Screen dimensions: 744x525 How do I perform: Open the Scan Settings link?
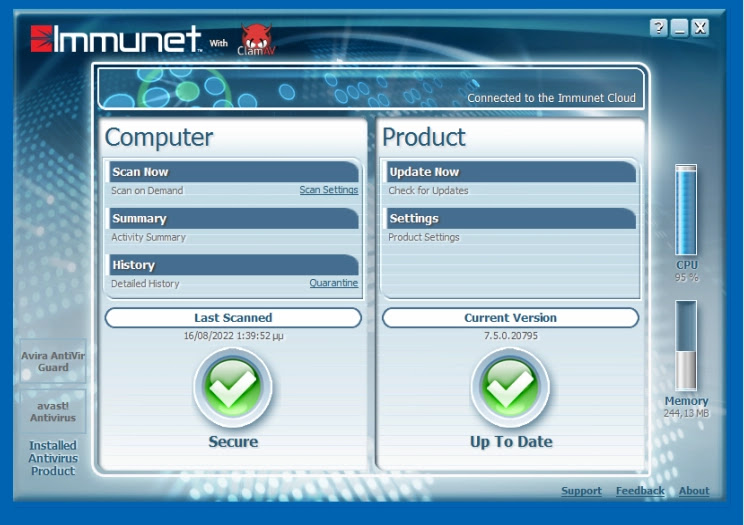[x=329, y=190]
